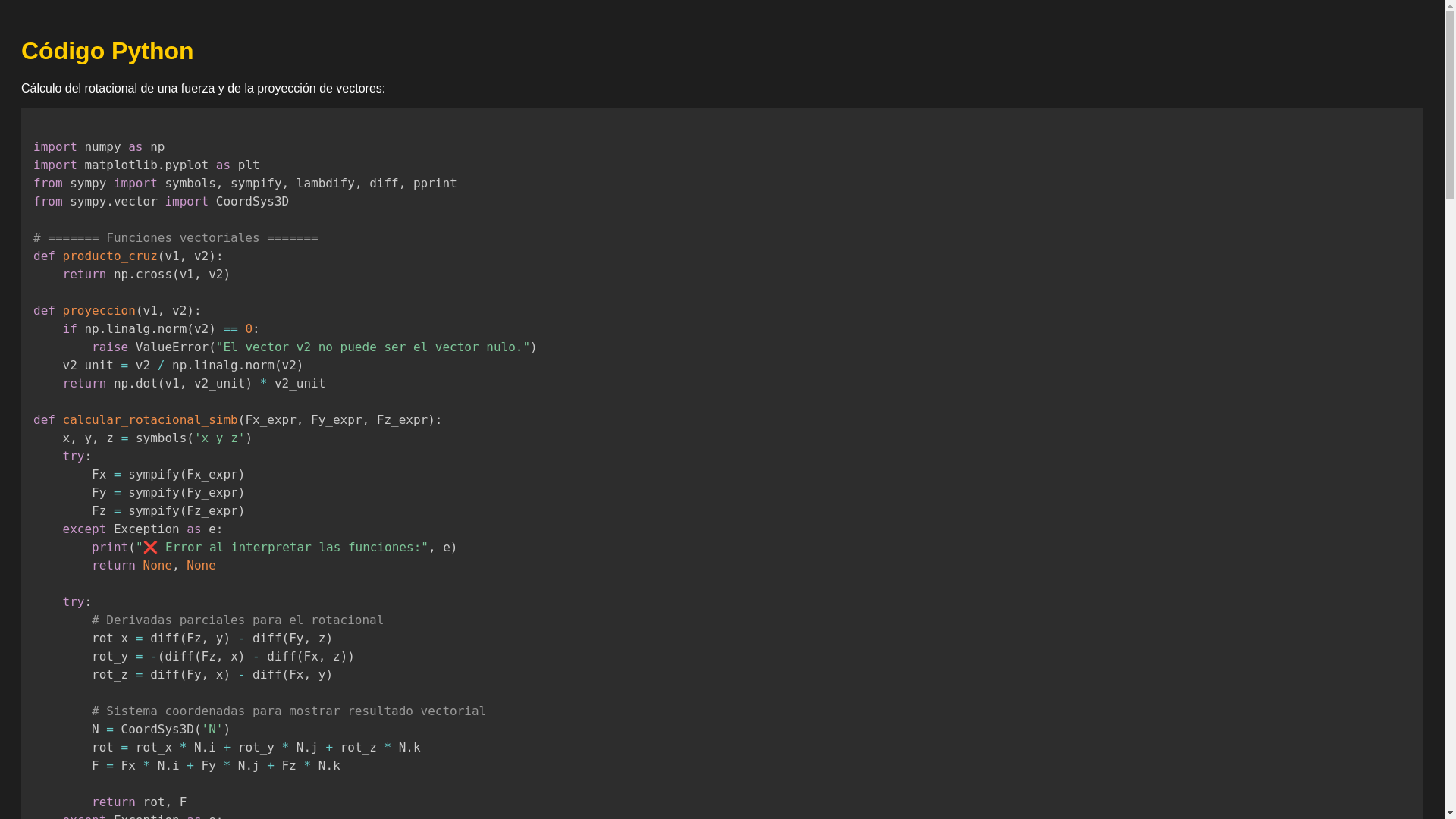The height and width of the screenshot is (819, 1456).
Task: Click the 'from sympy import symbols' line
Action: coord(245,183)
